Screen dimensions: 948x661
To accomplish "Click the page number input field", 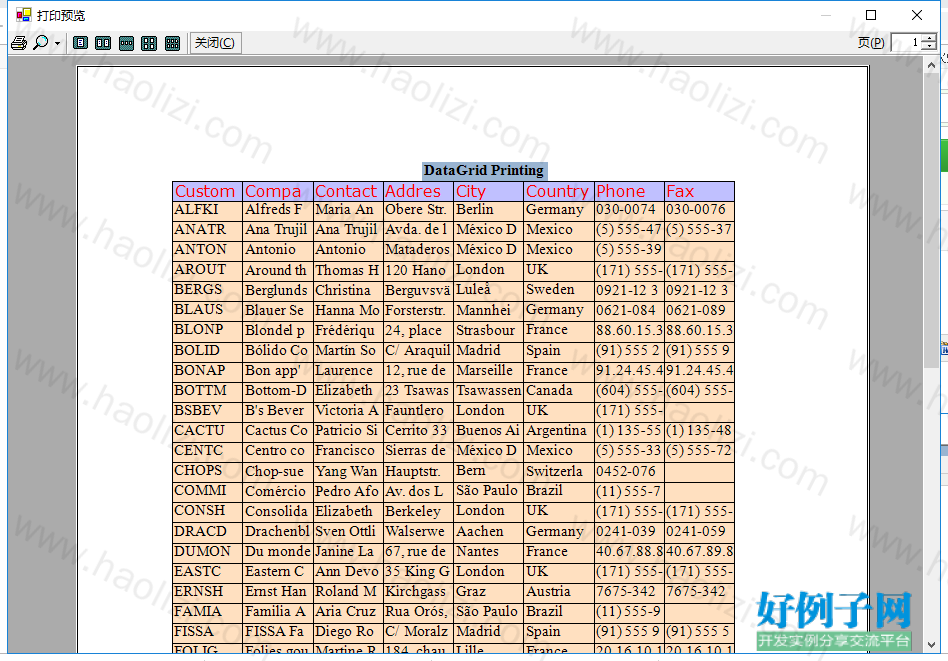I will pyautogui.click(x=906, y=42).
